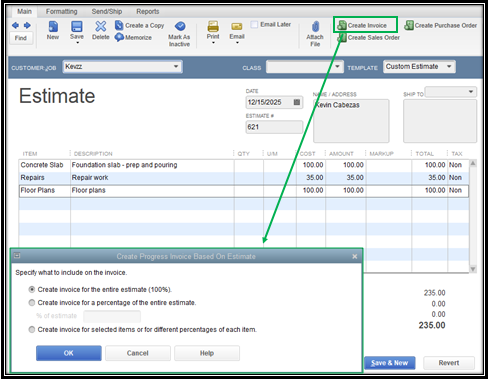Click the Markup column header
489x381 pixels.
tap(381, 154)
